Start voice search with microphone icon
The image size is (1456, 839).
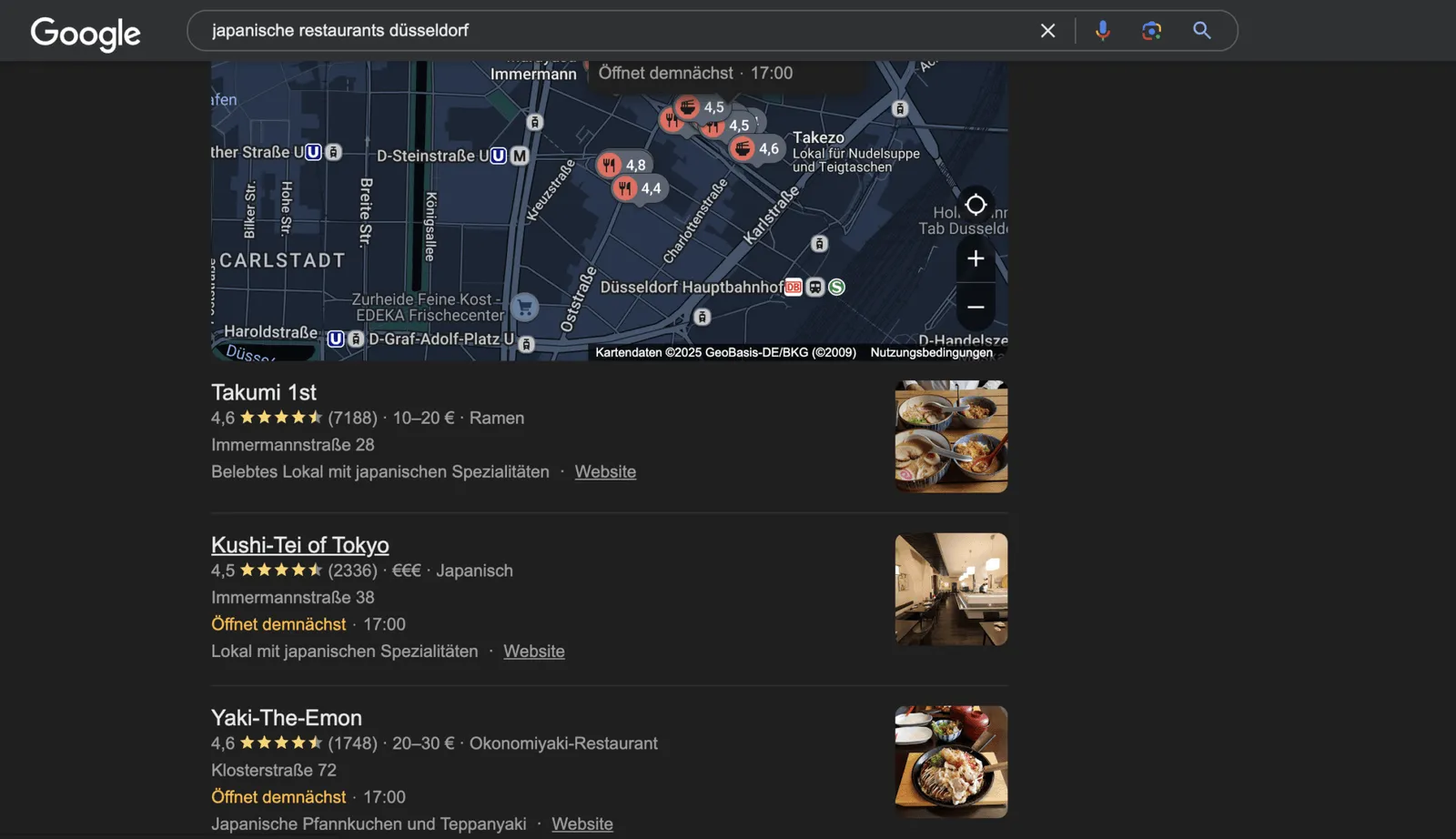(1102, 31)
